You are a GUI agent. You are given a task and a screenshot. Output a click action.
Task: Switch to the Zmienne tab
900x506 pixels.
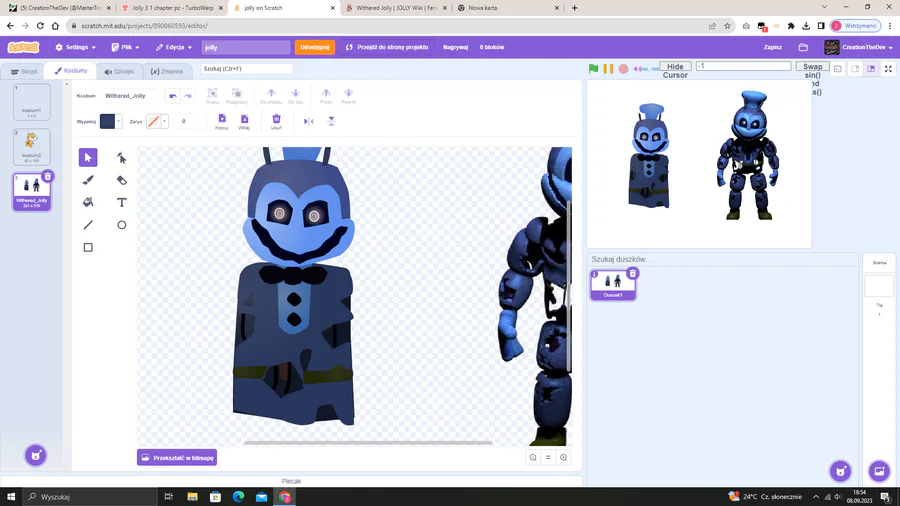(167, 72)
